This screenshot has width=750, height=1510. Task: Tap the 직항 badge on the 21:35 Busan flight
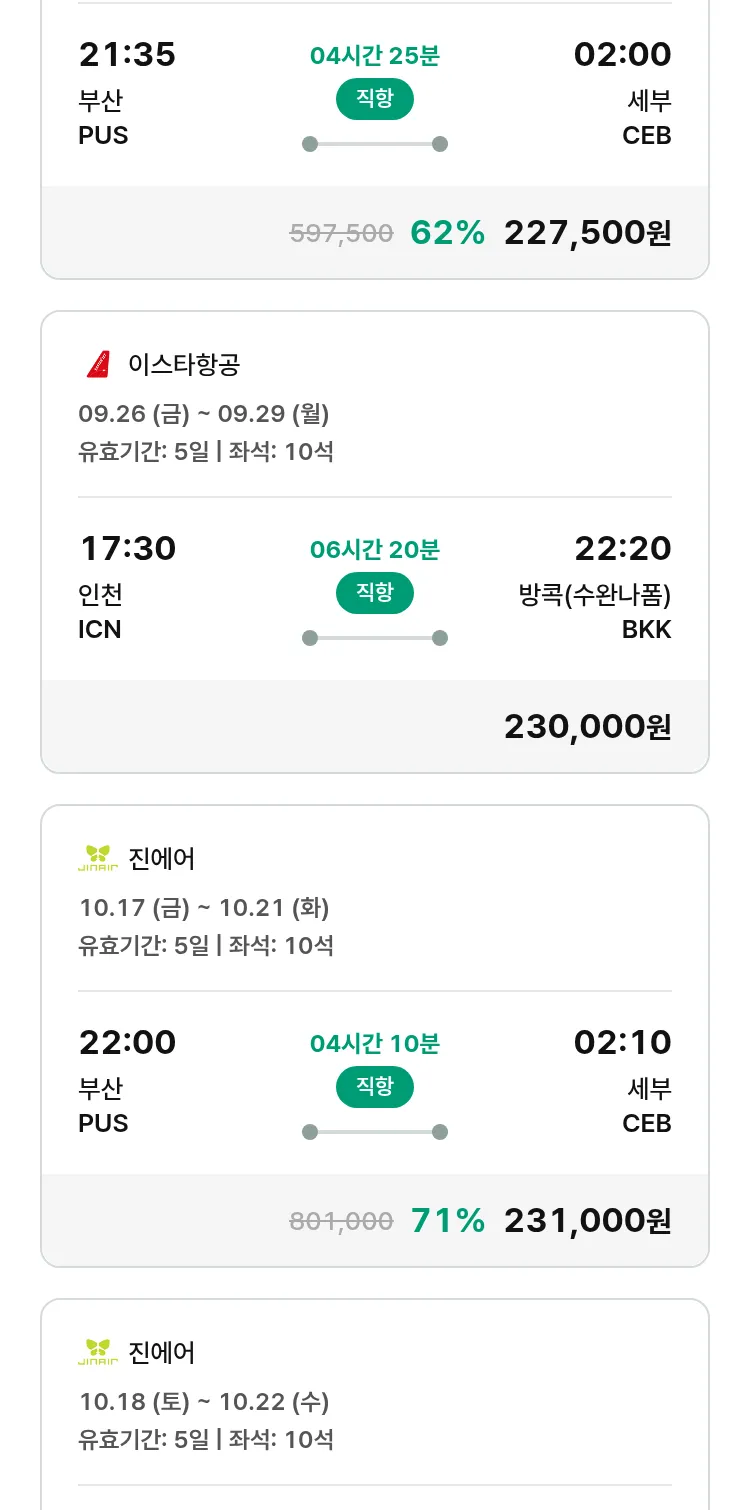(x=375, y=99)
